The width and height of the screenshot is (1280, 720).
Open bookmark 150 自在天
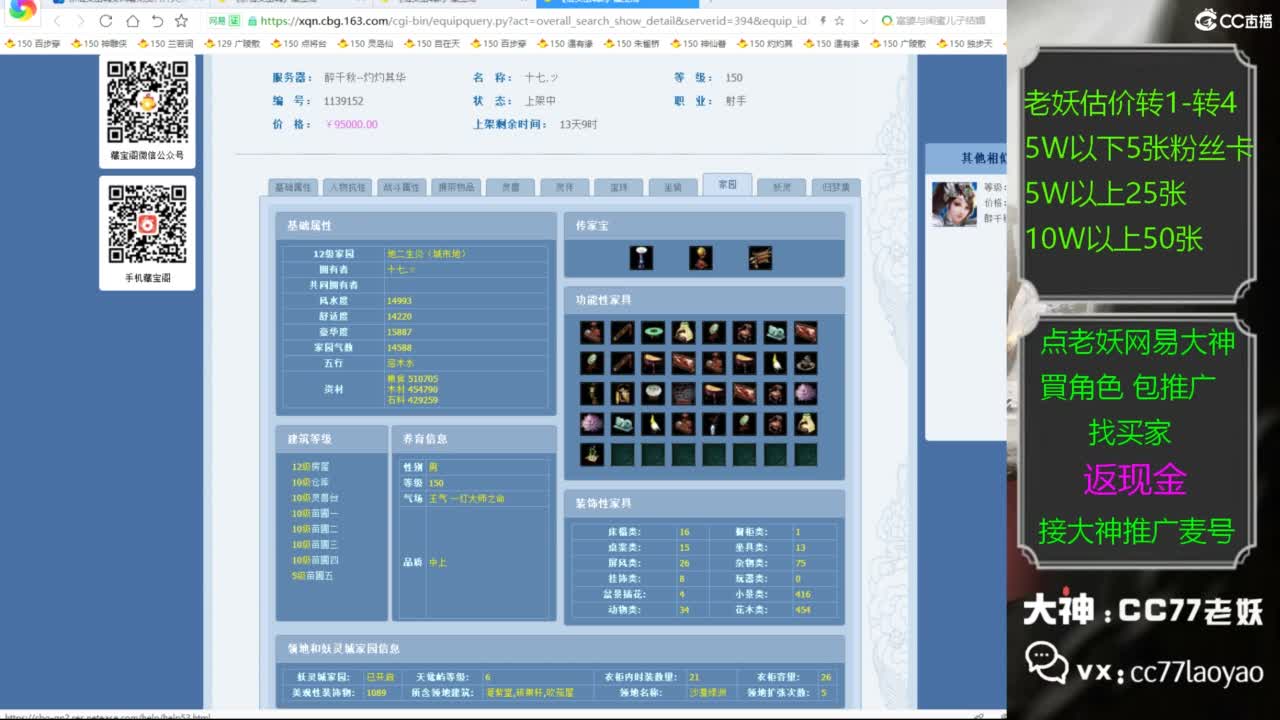[431, 44]
